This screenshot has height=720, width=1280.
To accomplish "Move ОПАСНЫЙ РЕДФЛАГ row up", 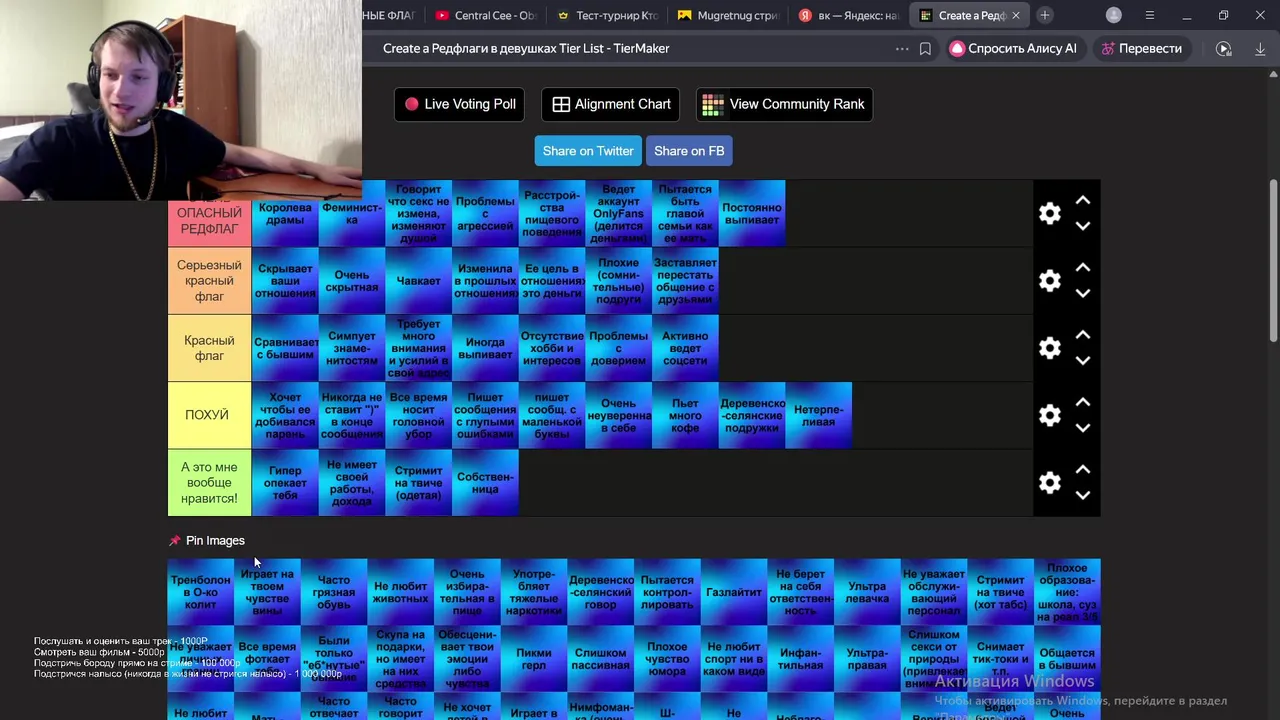I will (x=1083, y=201).
